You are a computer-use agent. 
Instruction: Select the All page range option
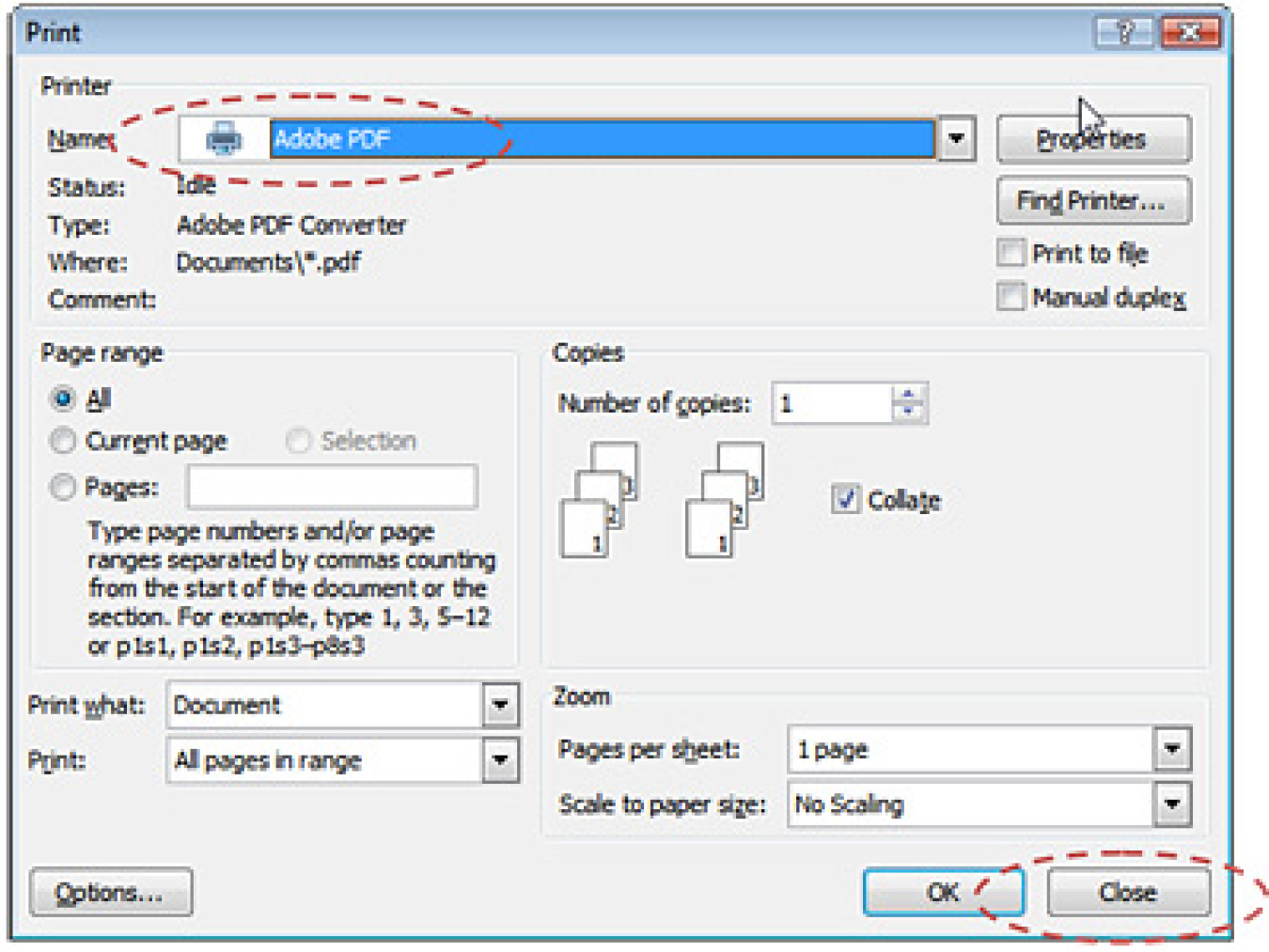(x=62, y=398)
